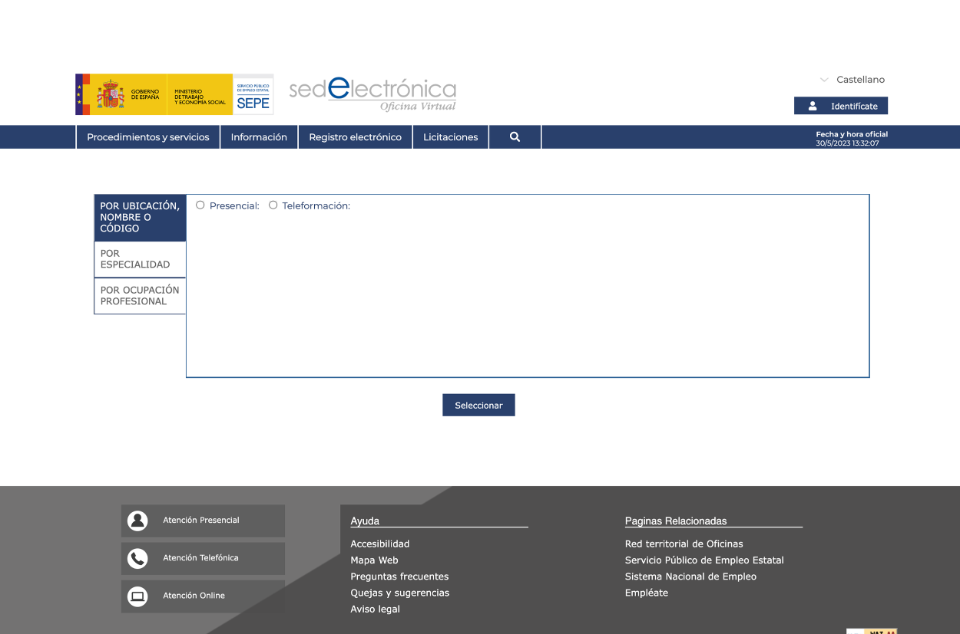This screenshot has height=634, width=960.
Task: Select the Presencial radio button
Action: coord(200,205)
